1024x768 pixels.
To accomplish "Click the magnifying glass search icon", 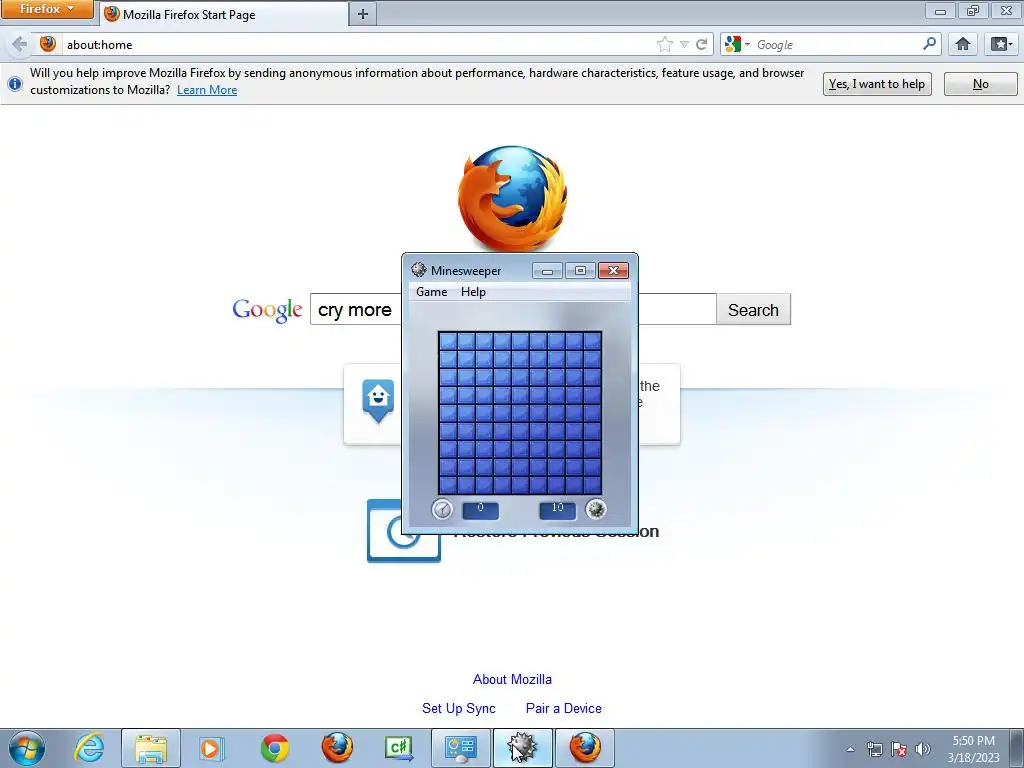I will 929,44.
